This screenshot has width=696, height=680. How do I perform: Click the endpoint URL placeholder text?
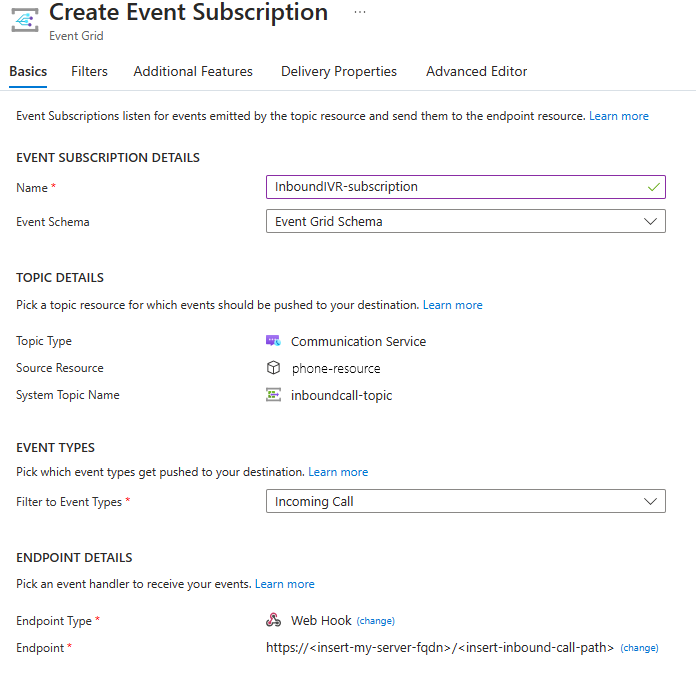click(x=440, y=648)
